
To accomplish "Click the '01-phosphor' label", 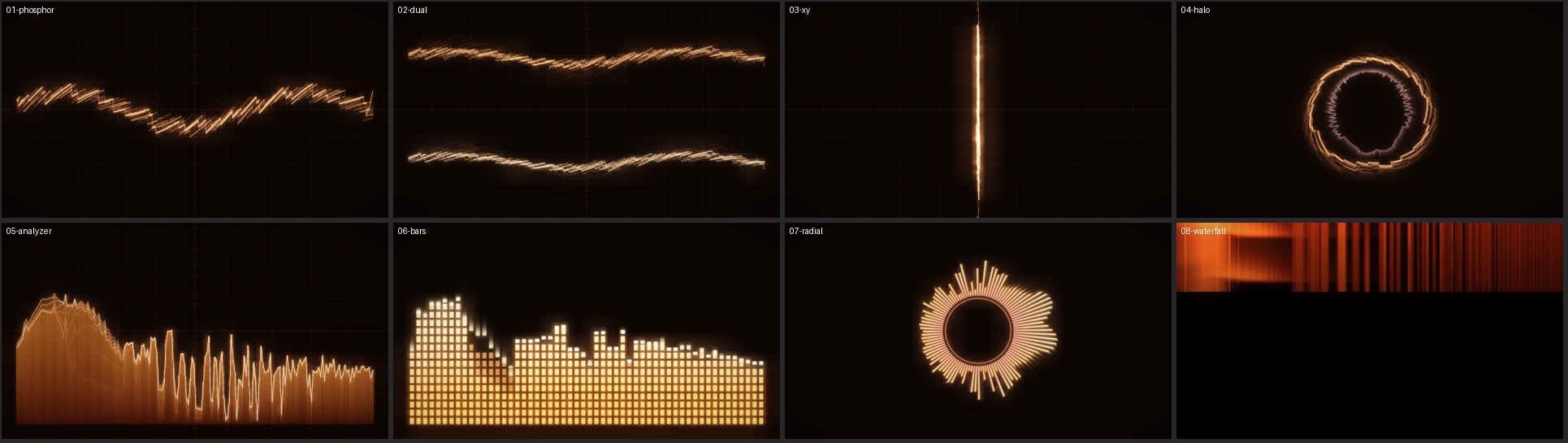I will (30, 11).
